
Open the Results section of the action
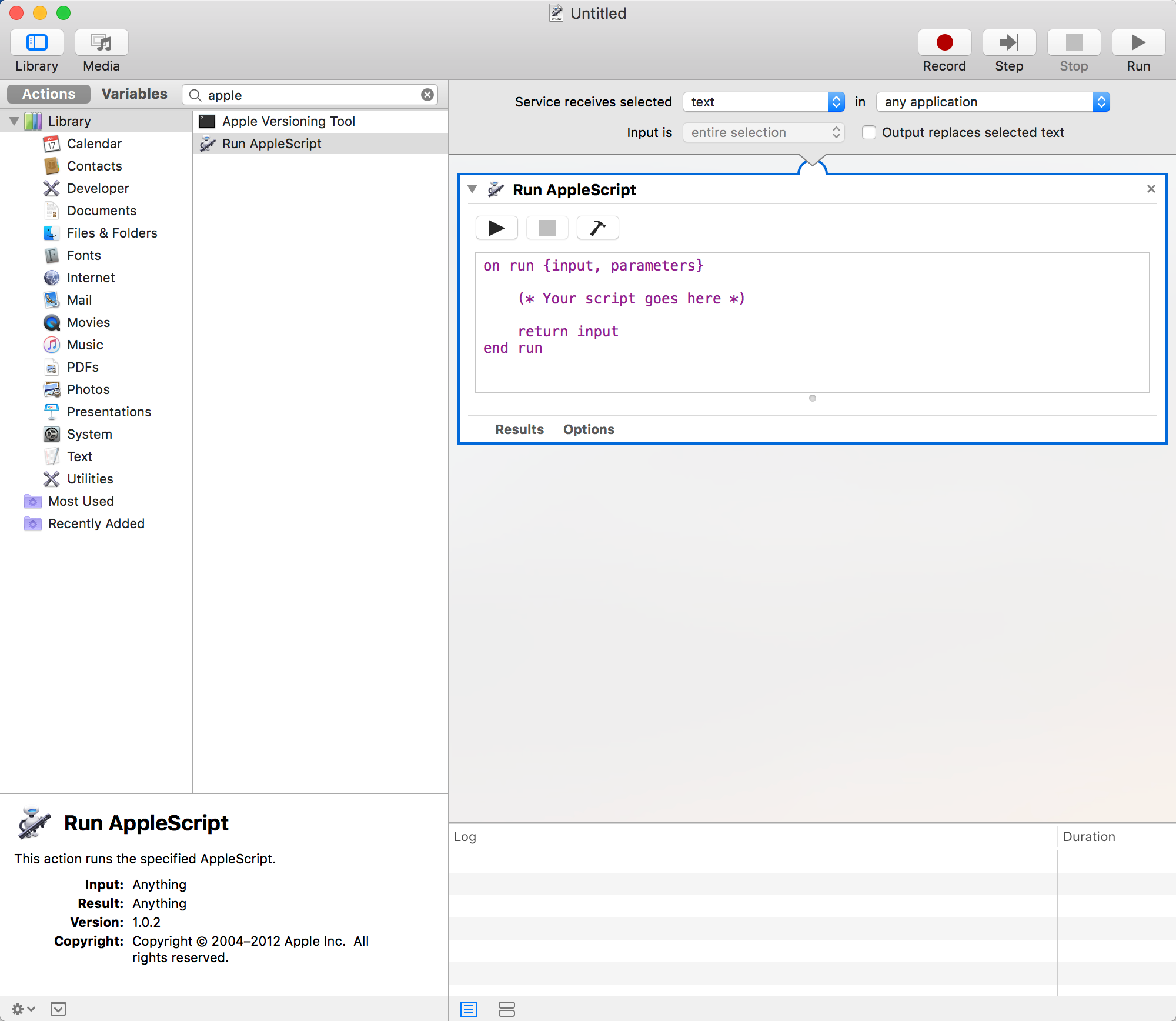point(519,429)
